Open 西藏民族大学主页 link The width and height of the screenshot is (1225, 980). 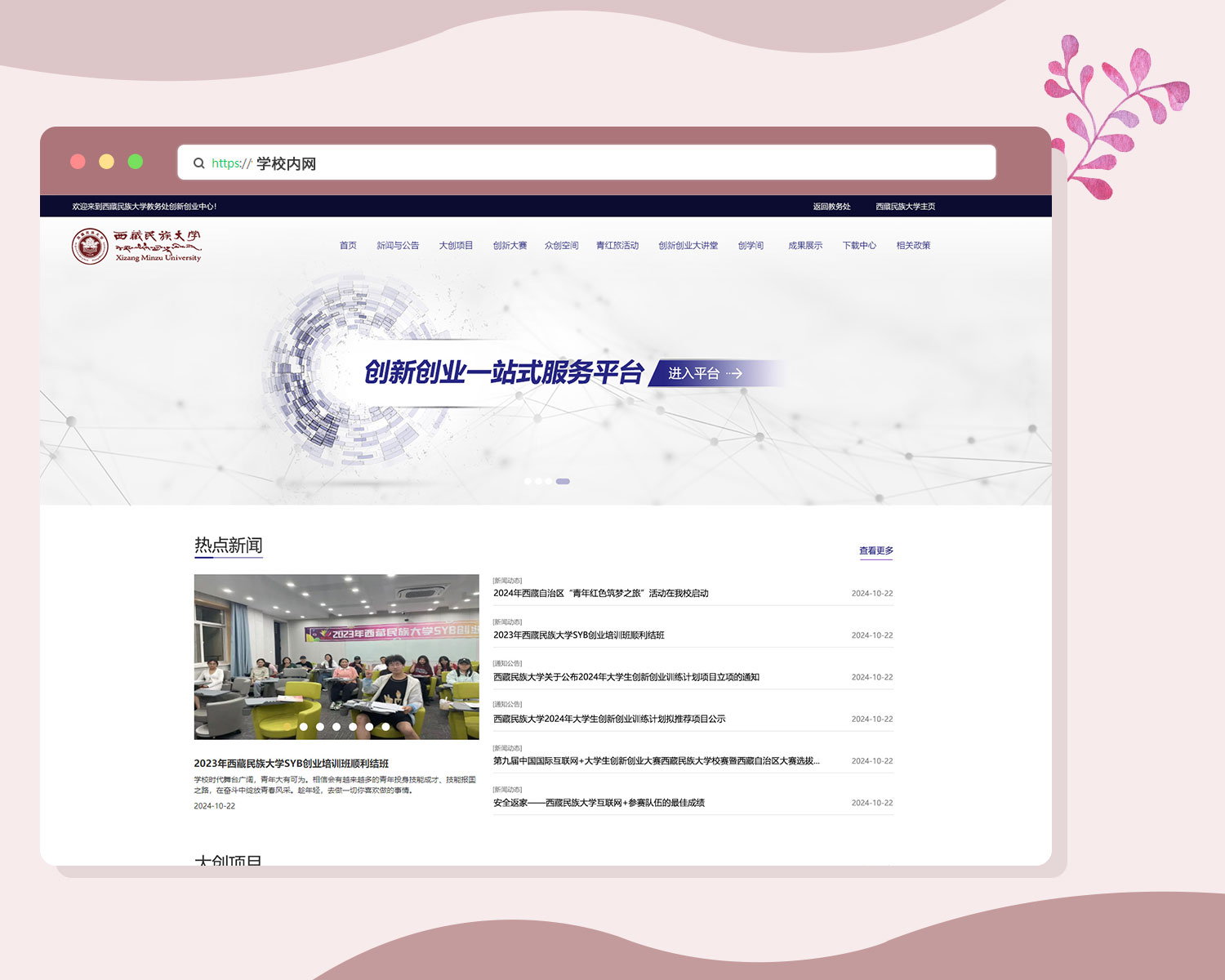[905, 207]
